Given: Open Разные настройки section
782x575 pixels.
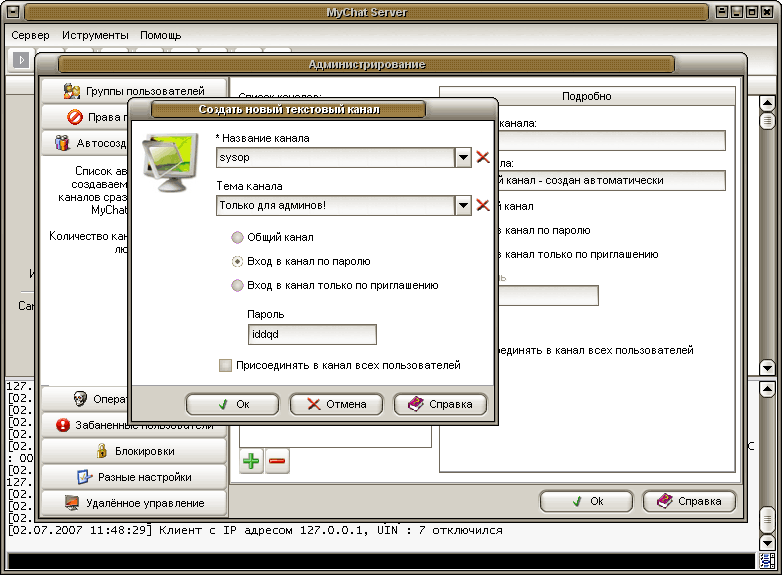Looking at the screenshot, I should click(x=134, y=477).
